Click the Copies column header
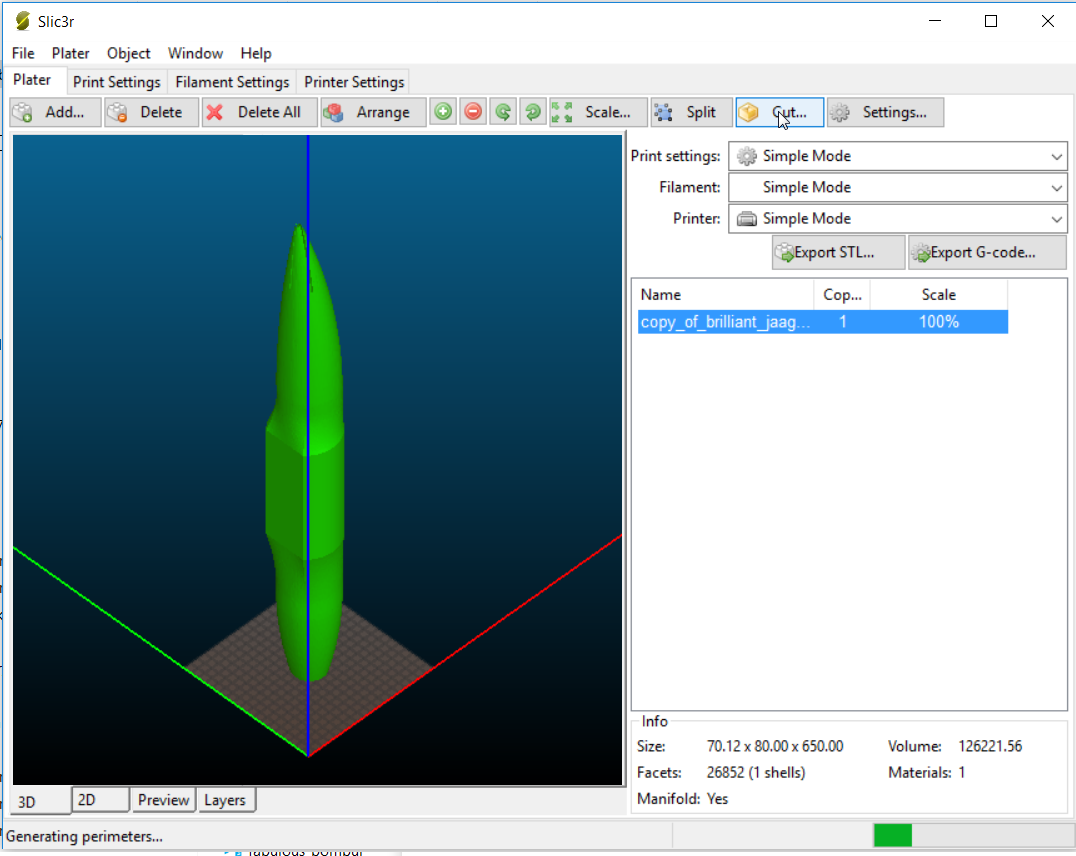The height and width of the screenshot is (856, 1076). point(842,294)
